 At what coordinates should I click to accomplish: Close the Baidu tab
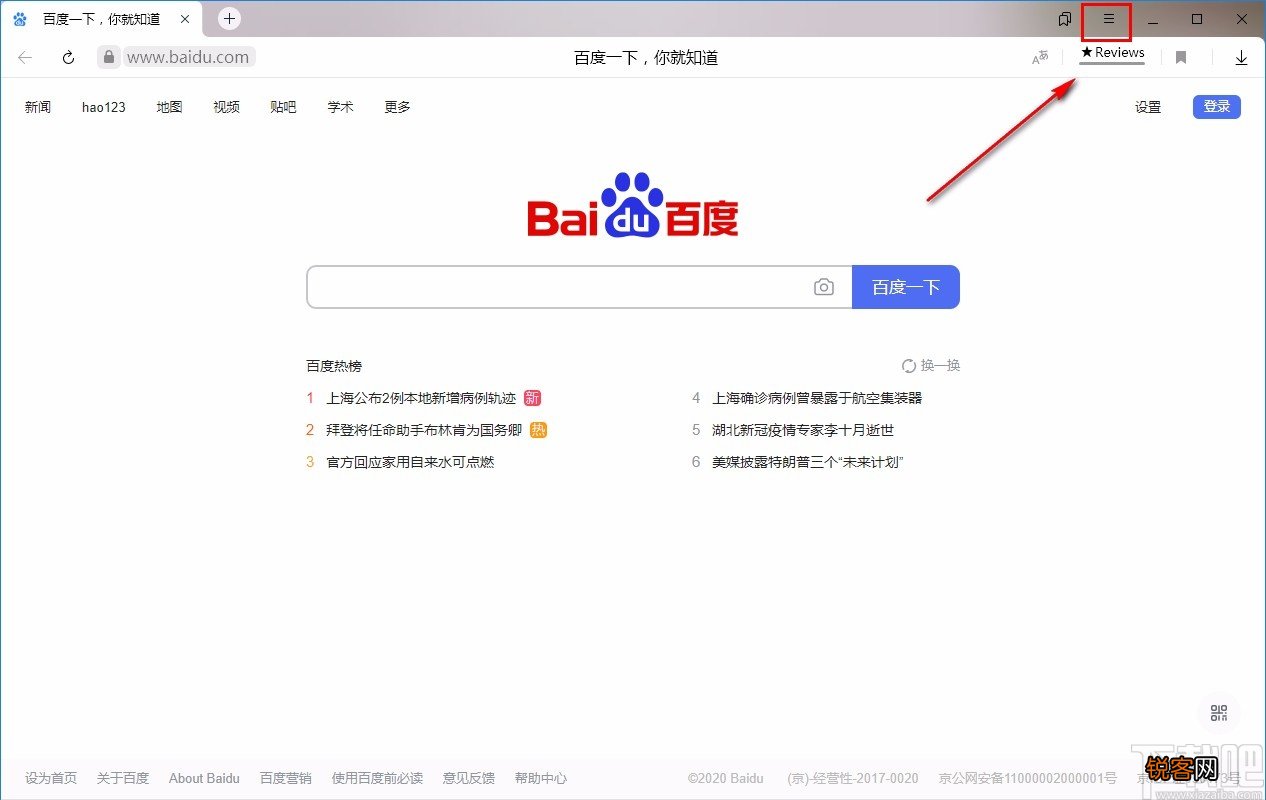click(185, 19)
